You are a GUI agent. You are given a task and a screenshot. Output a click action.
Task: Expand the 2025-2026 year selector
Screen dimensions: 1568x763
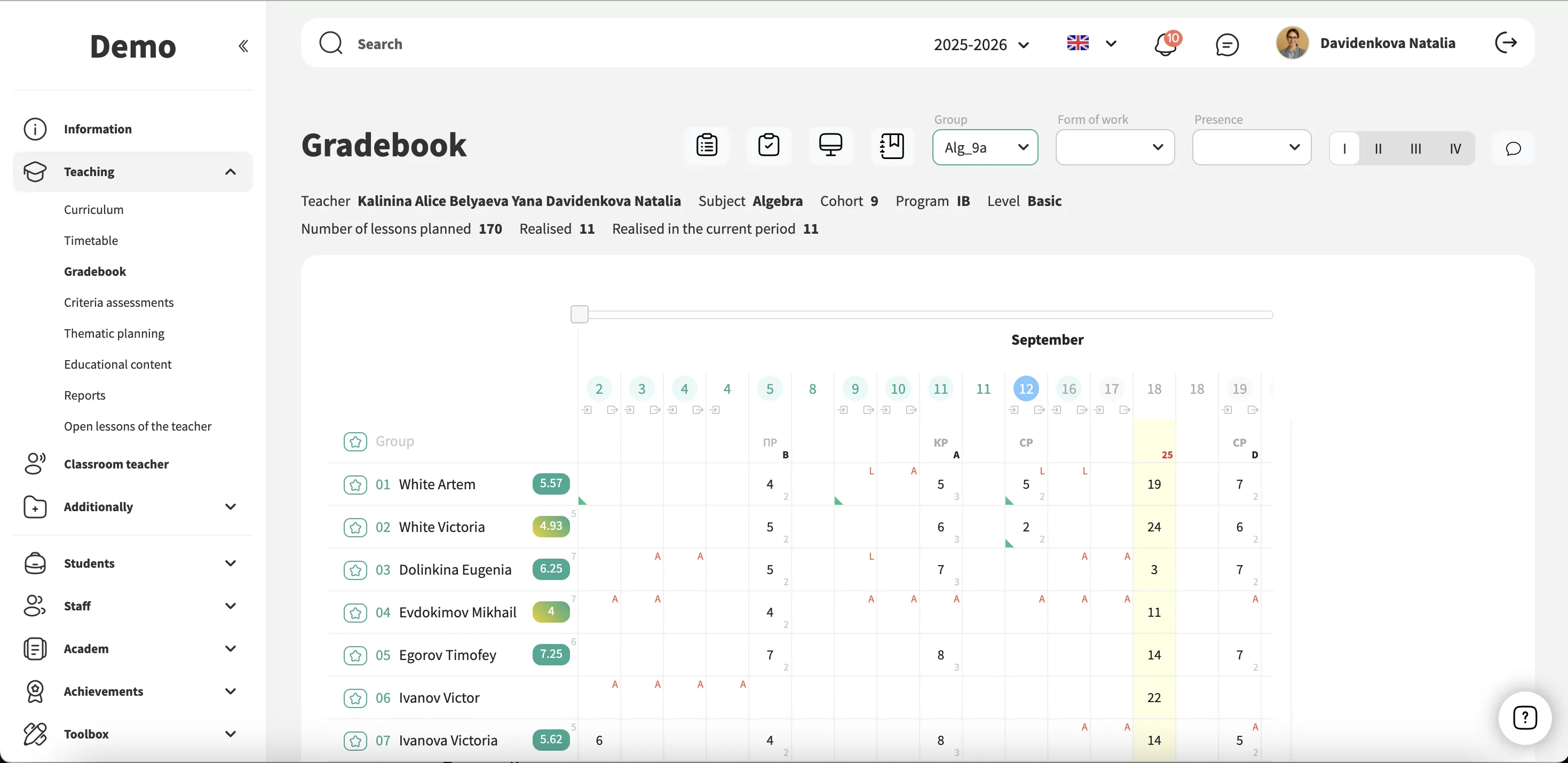981,45
